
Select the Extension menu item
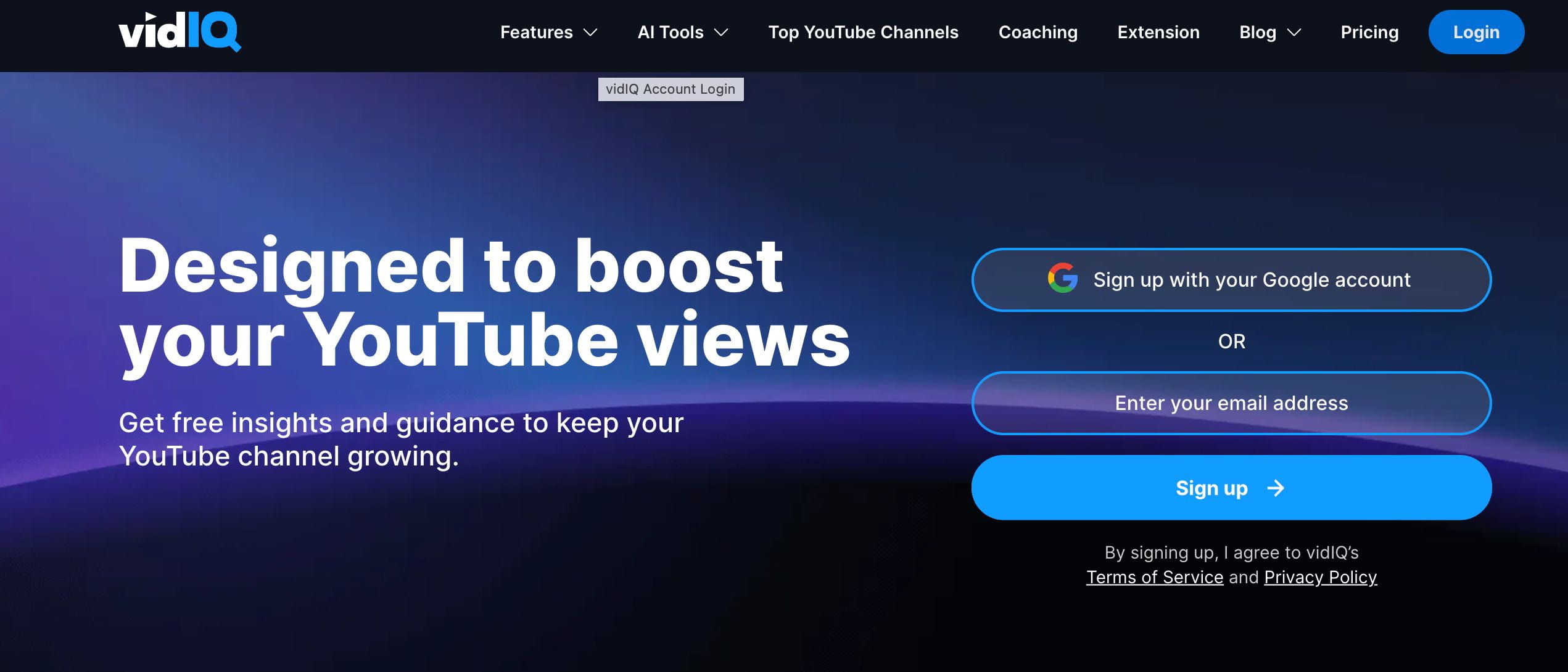[1159, 31]
